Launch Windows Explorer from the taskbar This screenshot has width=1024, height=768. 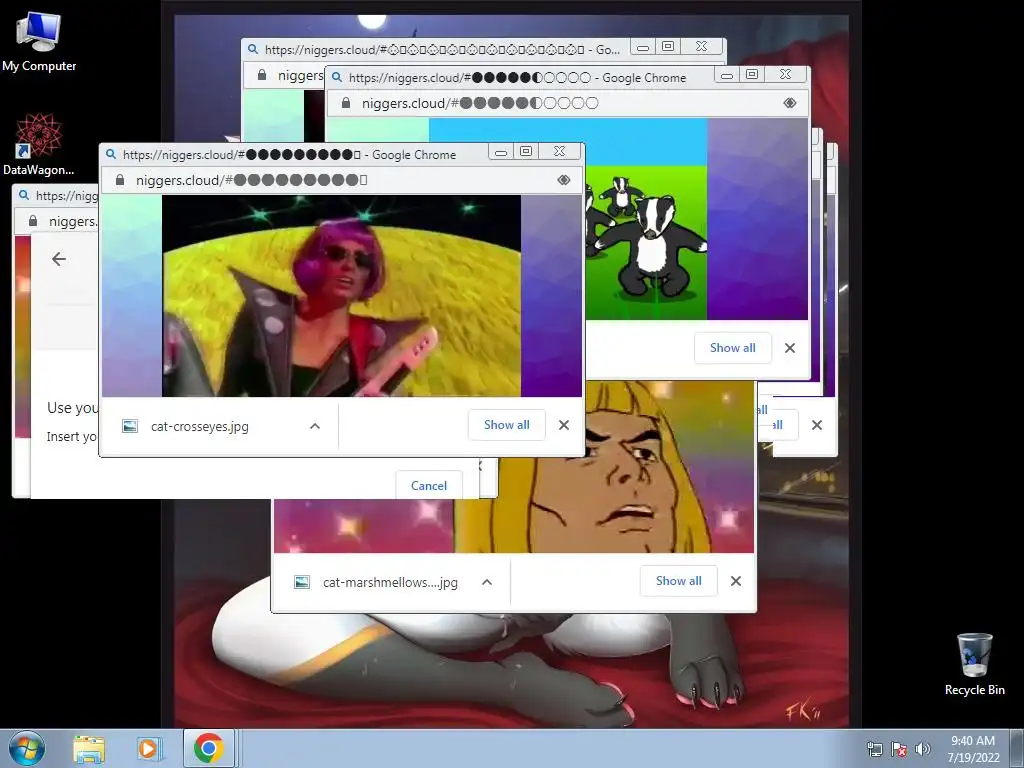click(x=89, y=748)
